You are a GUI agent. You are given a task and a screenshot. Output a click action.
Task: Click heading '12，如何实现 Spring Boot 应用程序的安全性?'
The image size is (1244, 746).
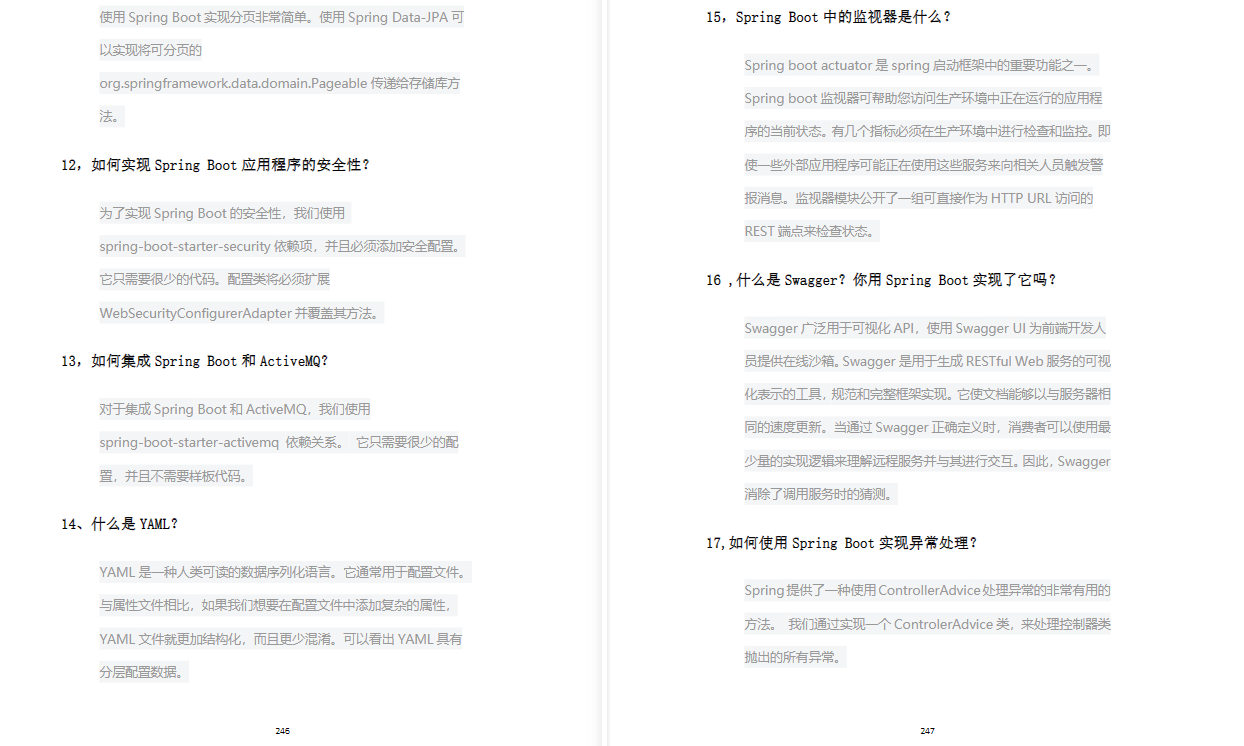[x=215, y=165]
